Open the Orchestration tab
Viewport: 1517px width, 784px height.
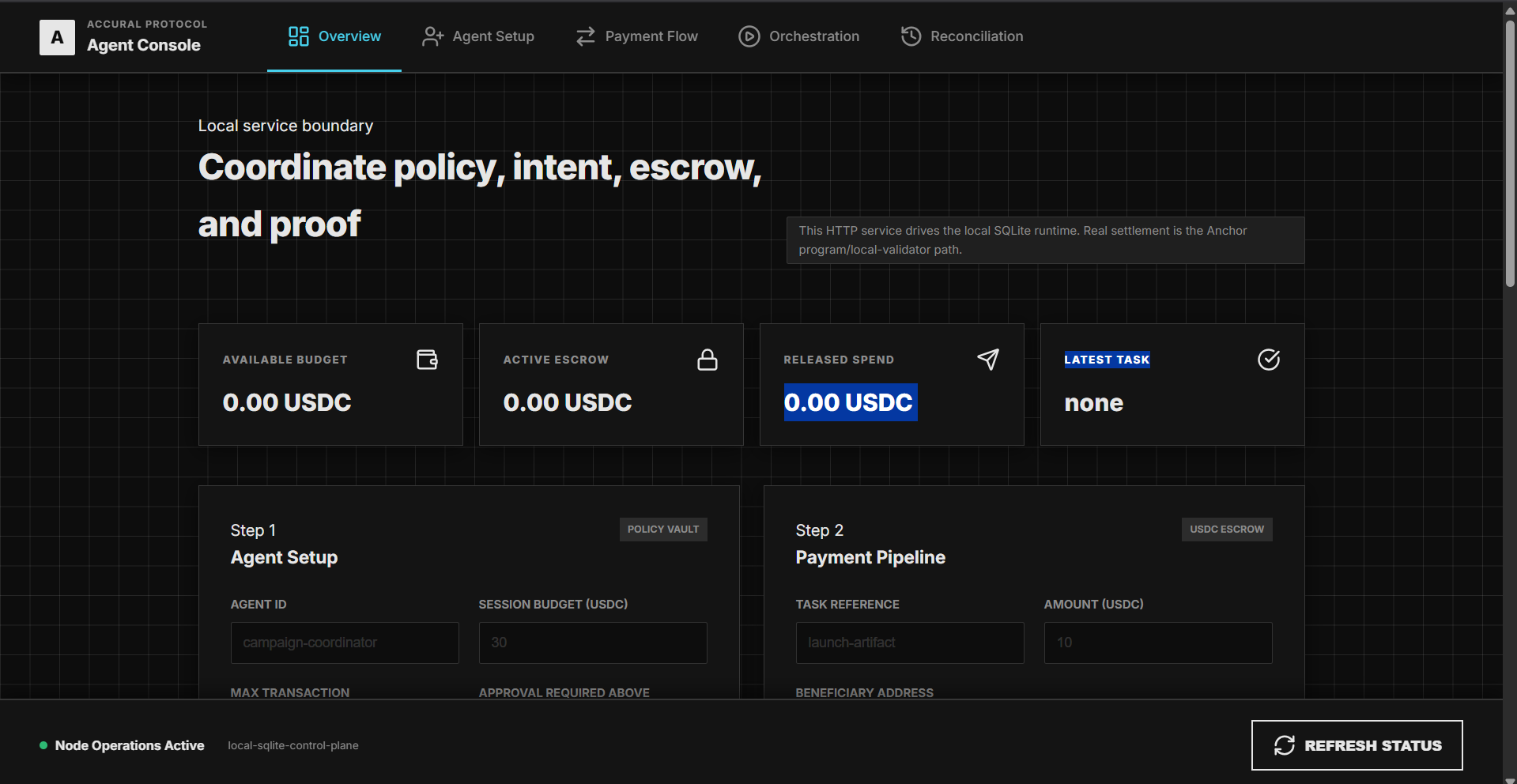pos(798,36)
